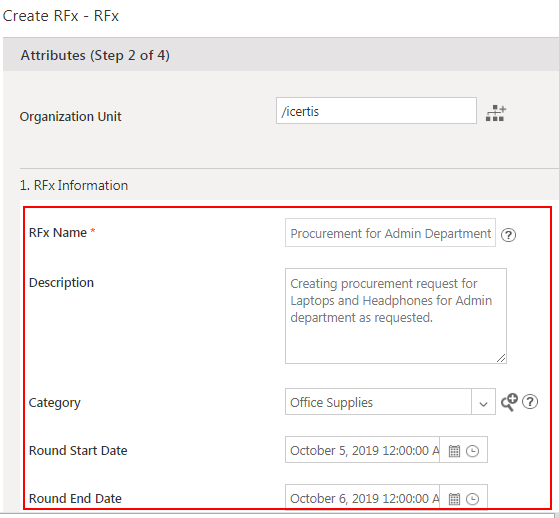Open calendar for Round Start Date

454,451
